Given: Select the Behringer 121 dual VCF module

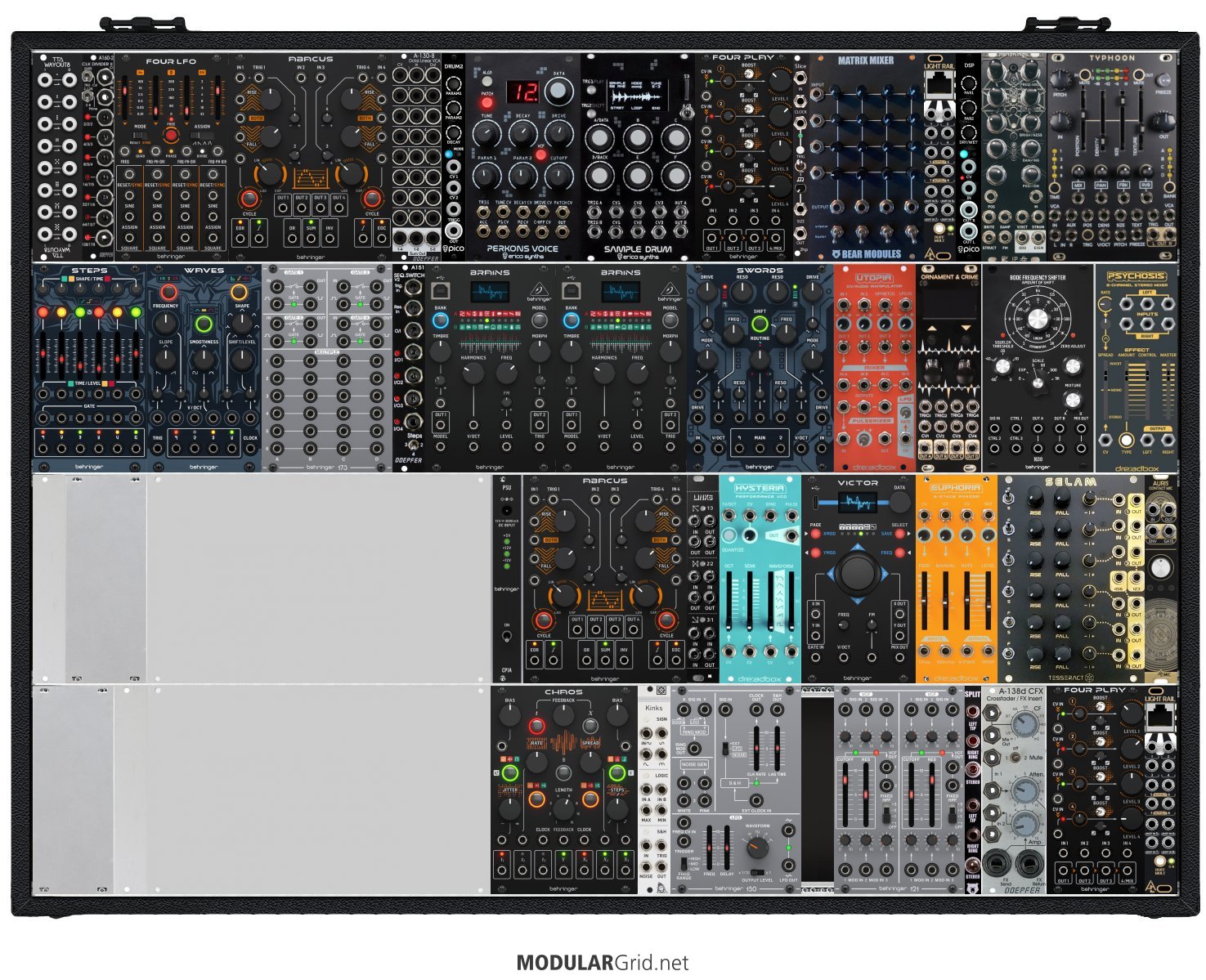Looking at the screenshot, I should [x=899, y=789].
